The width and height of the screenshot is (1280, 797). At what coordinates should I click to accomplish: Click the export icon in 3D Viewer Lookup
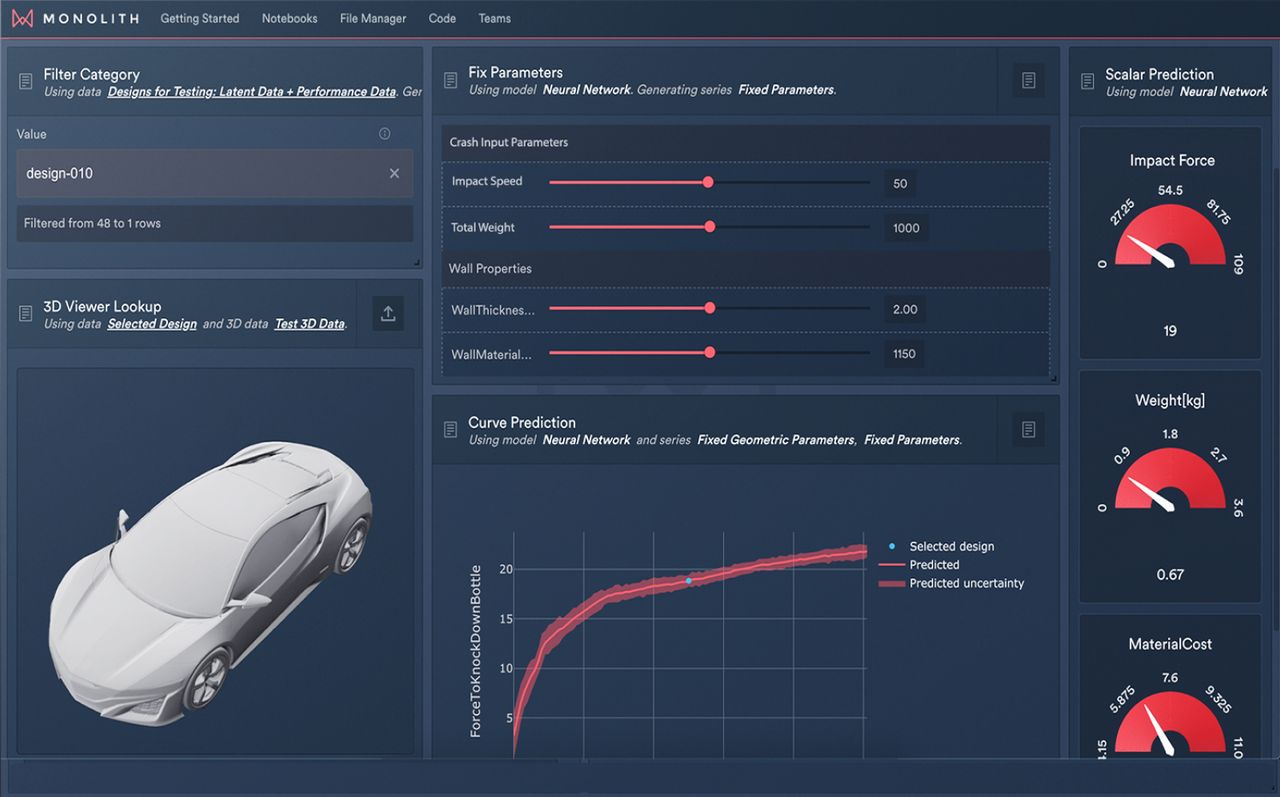click(387, 313)
